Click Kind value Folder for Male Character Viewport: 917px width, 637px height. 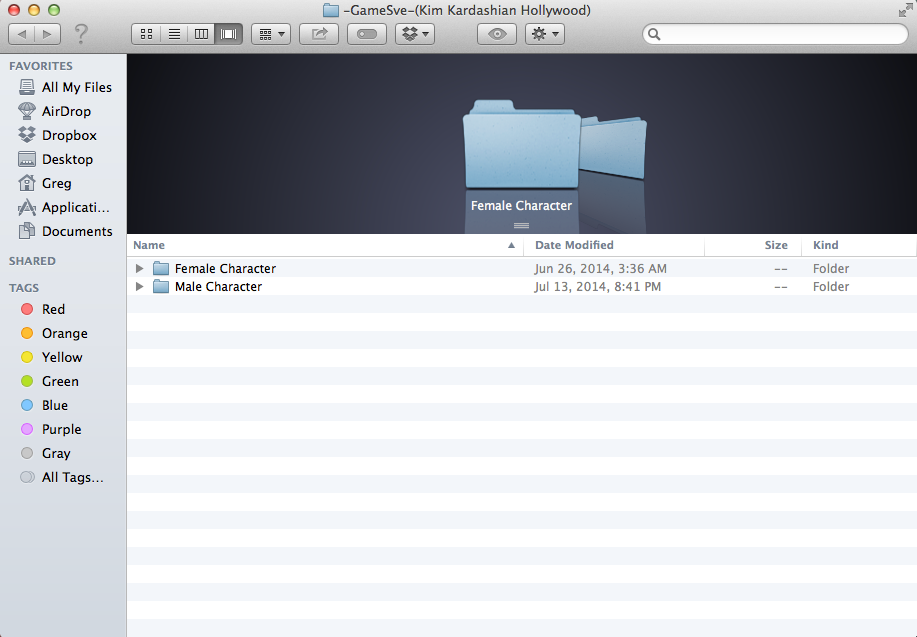(x=830, y=287)
